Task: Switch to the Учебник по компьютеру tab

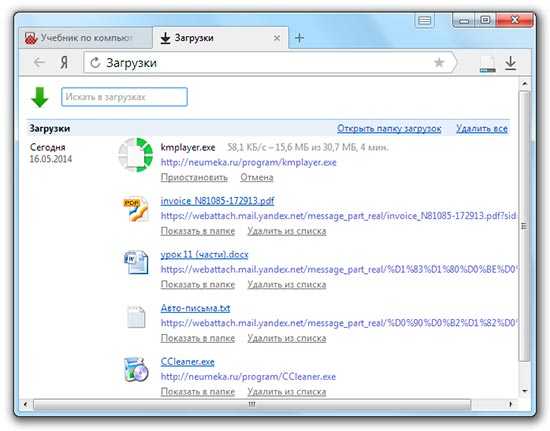Action: click(x=86, y=38)
